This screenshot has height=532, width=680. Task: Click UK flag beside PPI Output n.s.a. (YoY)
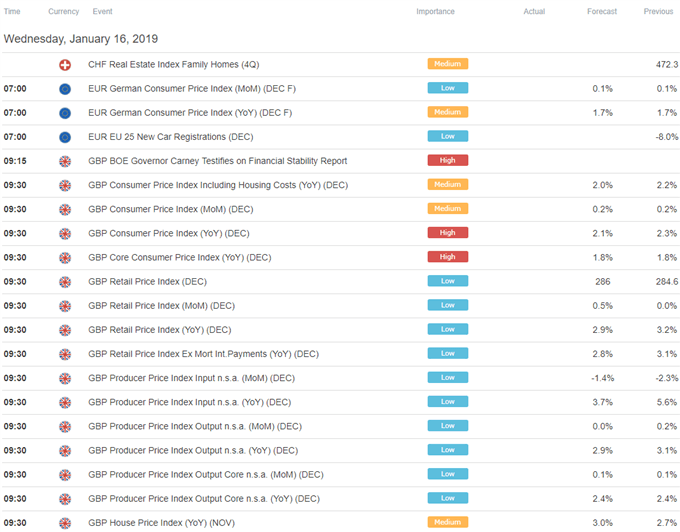tap(65, 451)
